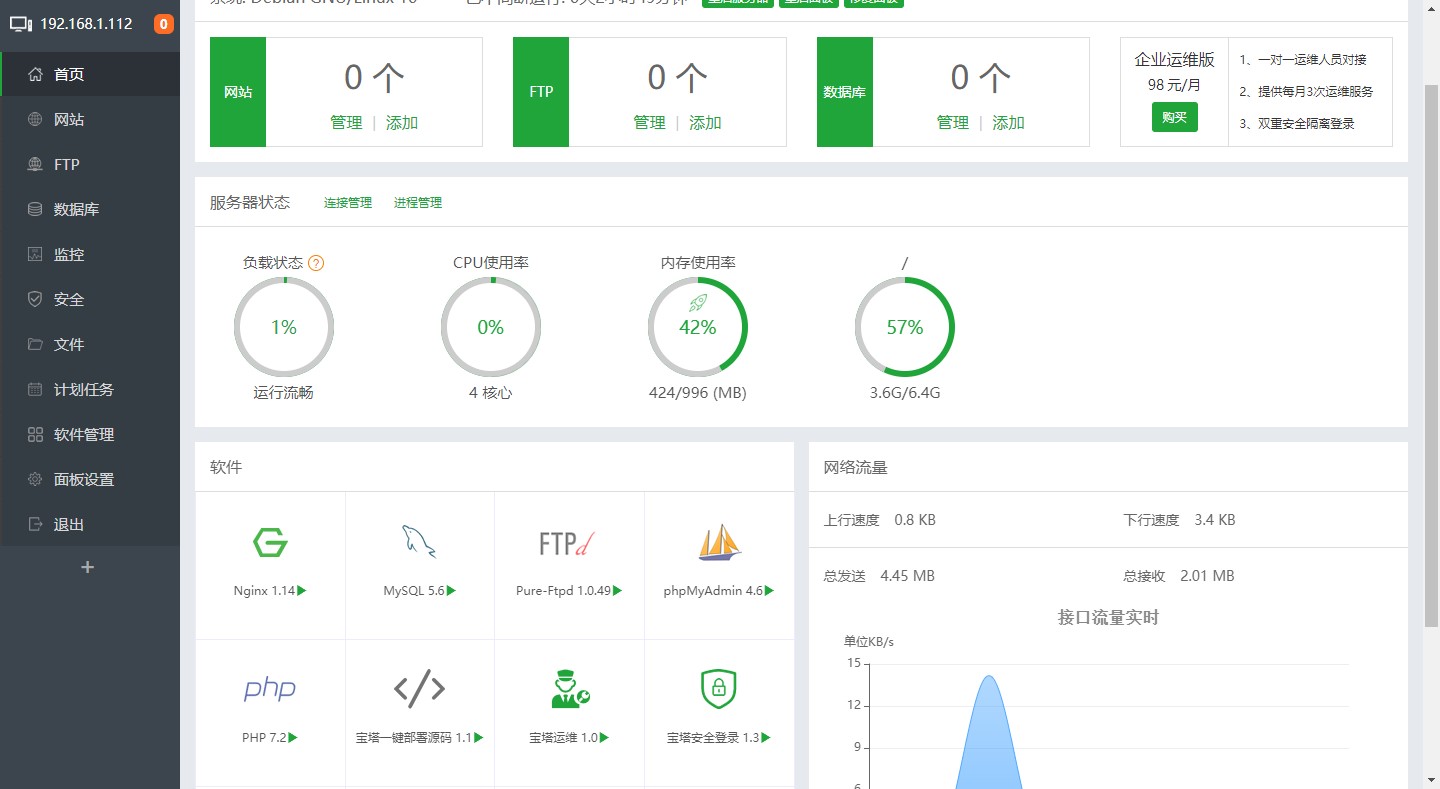Click the orange notification badge showing 0
This screenshot has height=789, width=1440.
tap(163, 23)
